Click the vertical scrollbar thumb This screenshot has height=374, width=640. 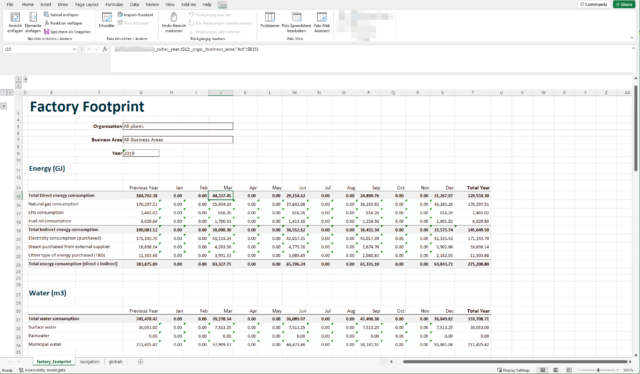pos(636,128)
